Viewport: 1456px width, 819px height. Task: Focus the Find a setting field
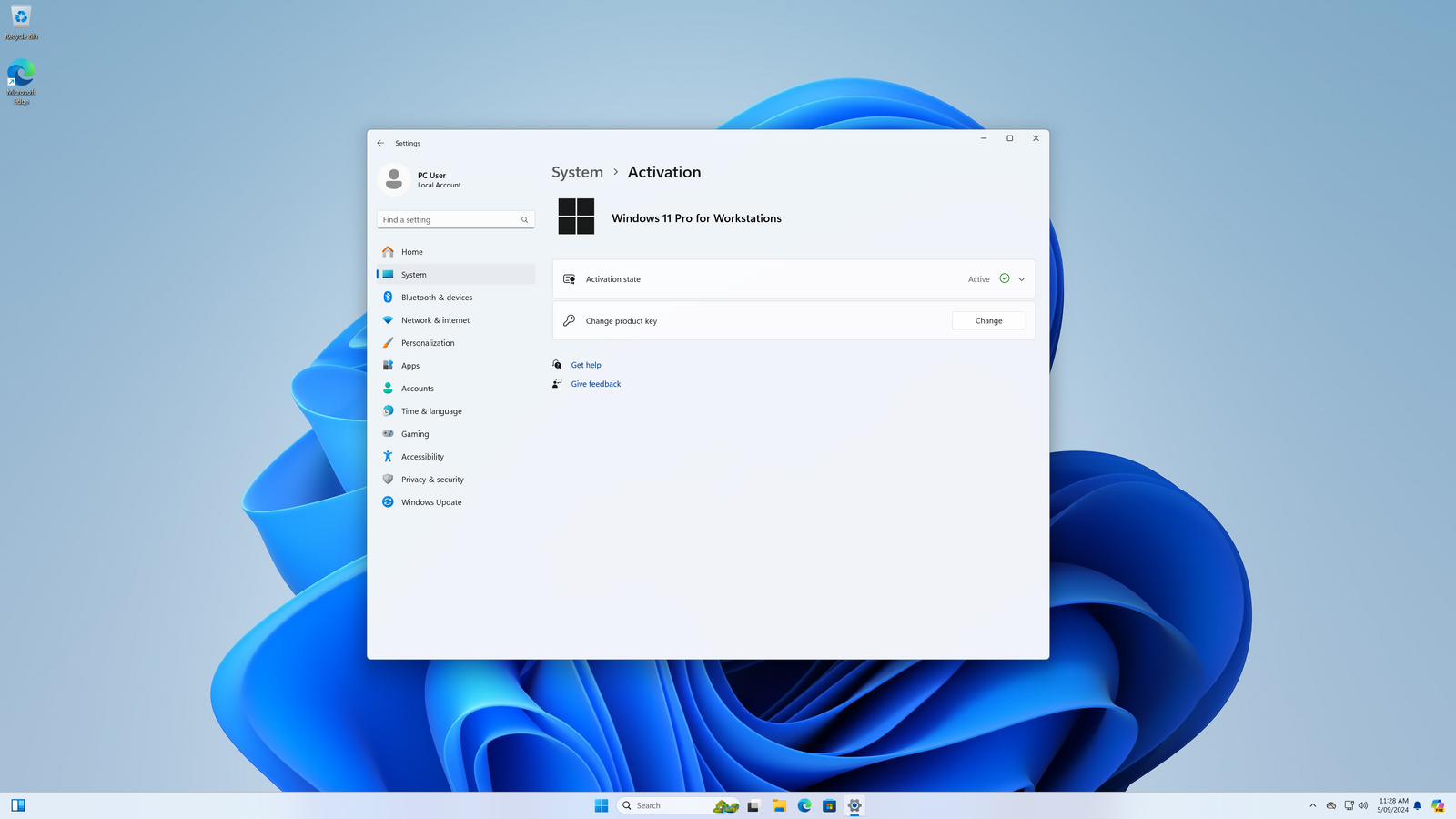(x=455, y=220)
